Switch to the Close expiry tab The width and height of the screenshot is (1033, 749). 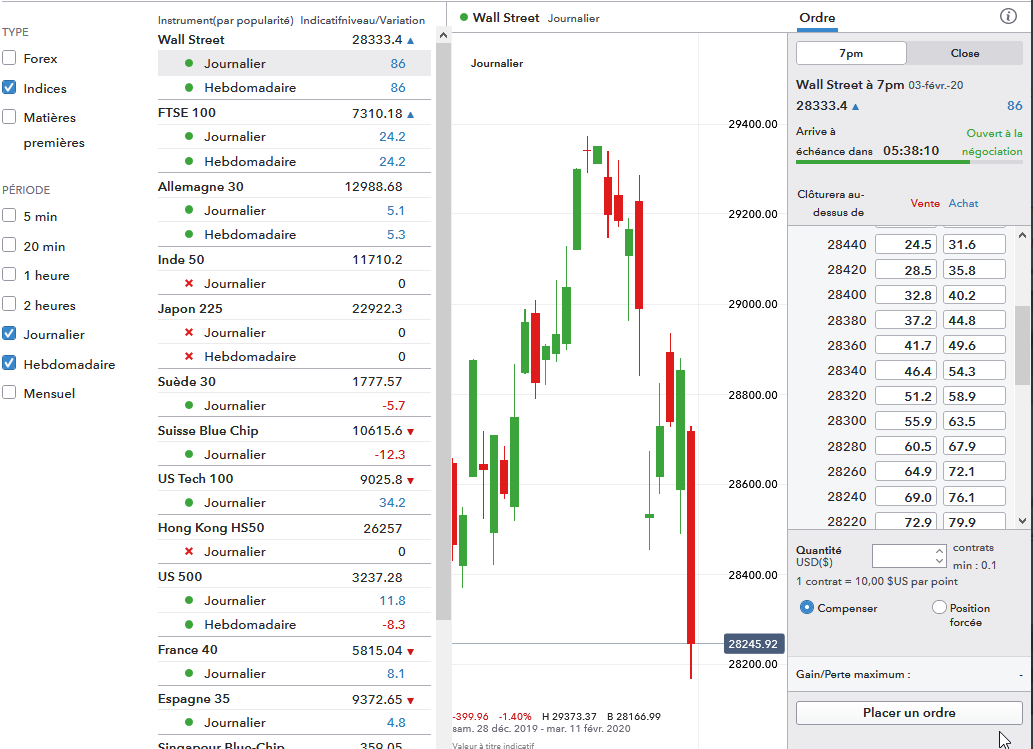[x=964, y=53]
